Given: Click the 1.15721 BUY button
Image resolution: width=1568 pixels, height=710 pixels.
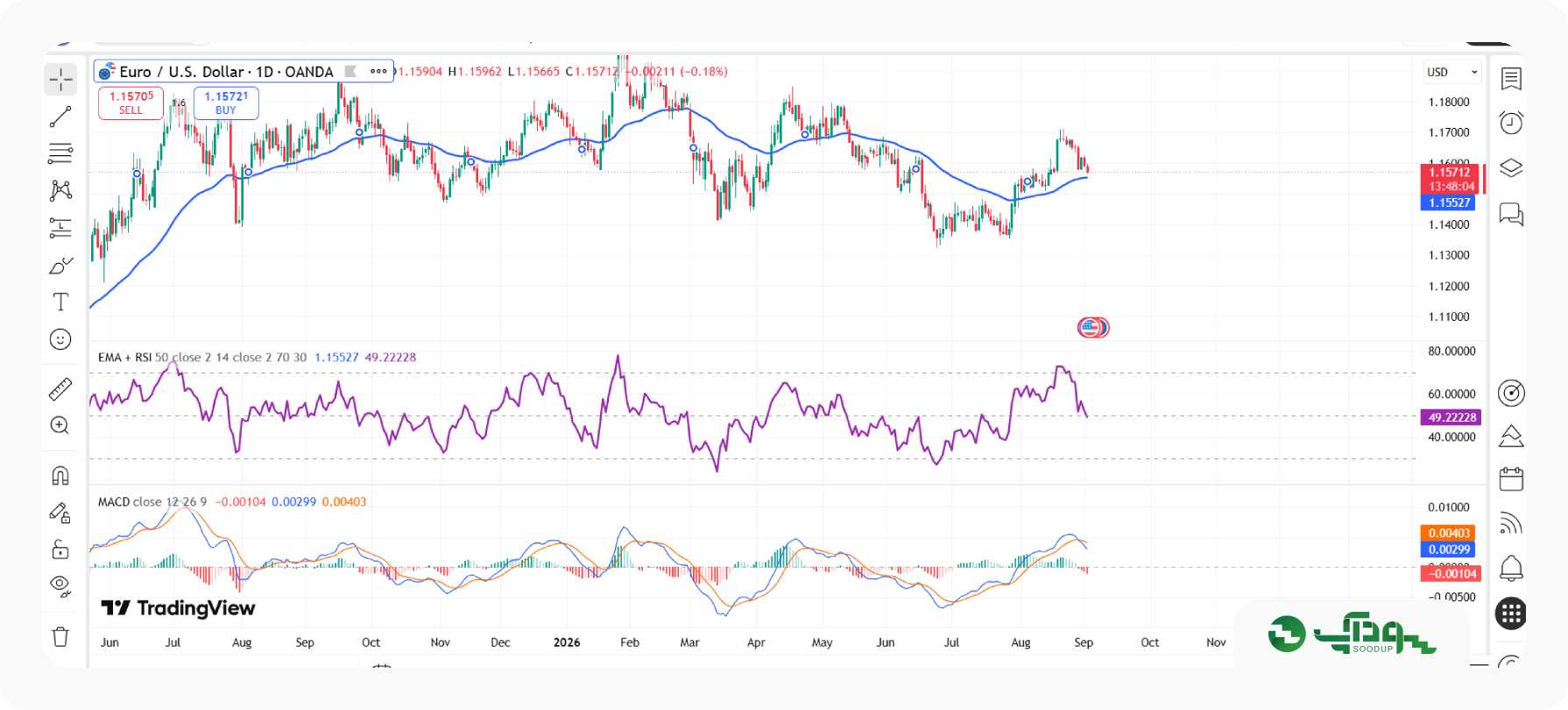Looking at the screenshot, I should click(x=226, y=103).
